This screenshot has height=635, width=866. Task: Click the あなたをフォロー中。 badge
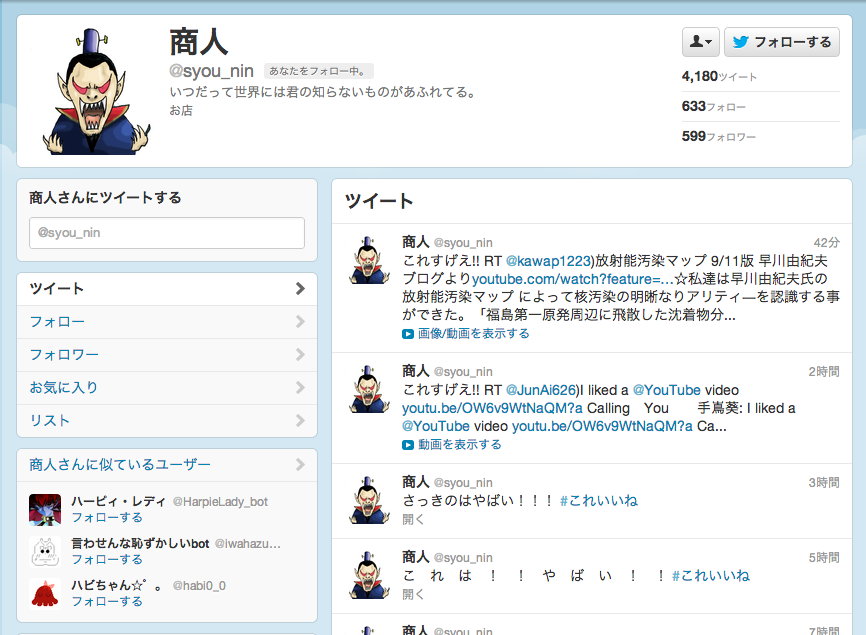[x=319, y=71]
